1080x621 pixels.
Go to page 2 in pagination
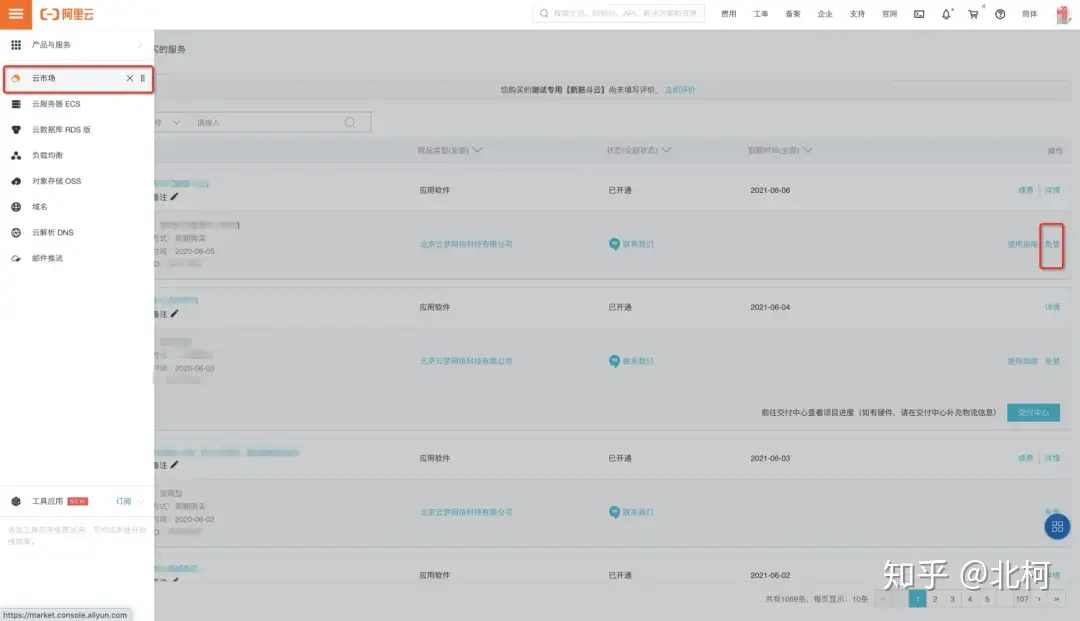coord(934,599)
